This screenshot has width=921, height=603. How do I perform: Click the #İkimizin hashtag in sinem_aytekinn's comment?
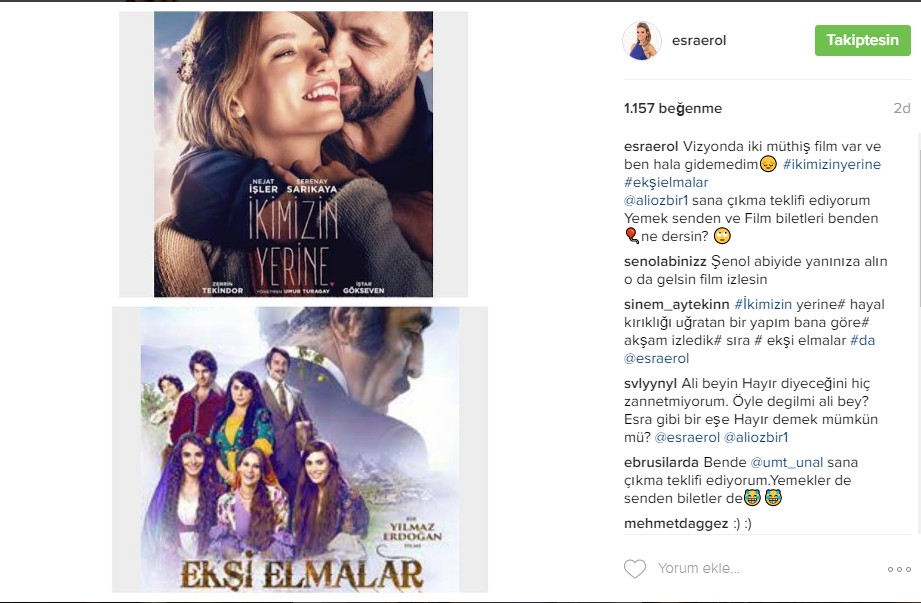[x=763, y=304]
